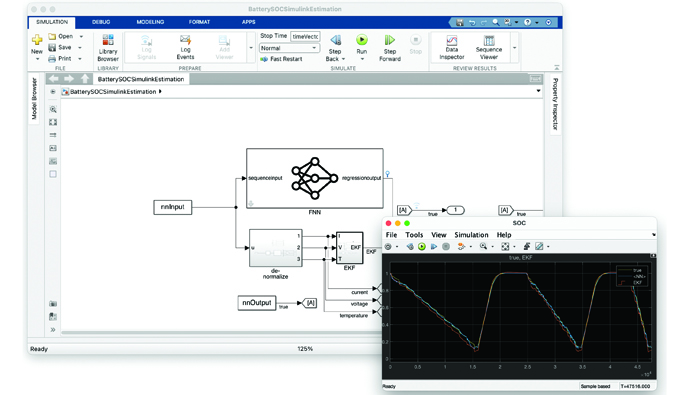Click the zoom icon in canvas palette

53,109
